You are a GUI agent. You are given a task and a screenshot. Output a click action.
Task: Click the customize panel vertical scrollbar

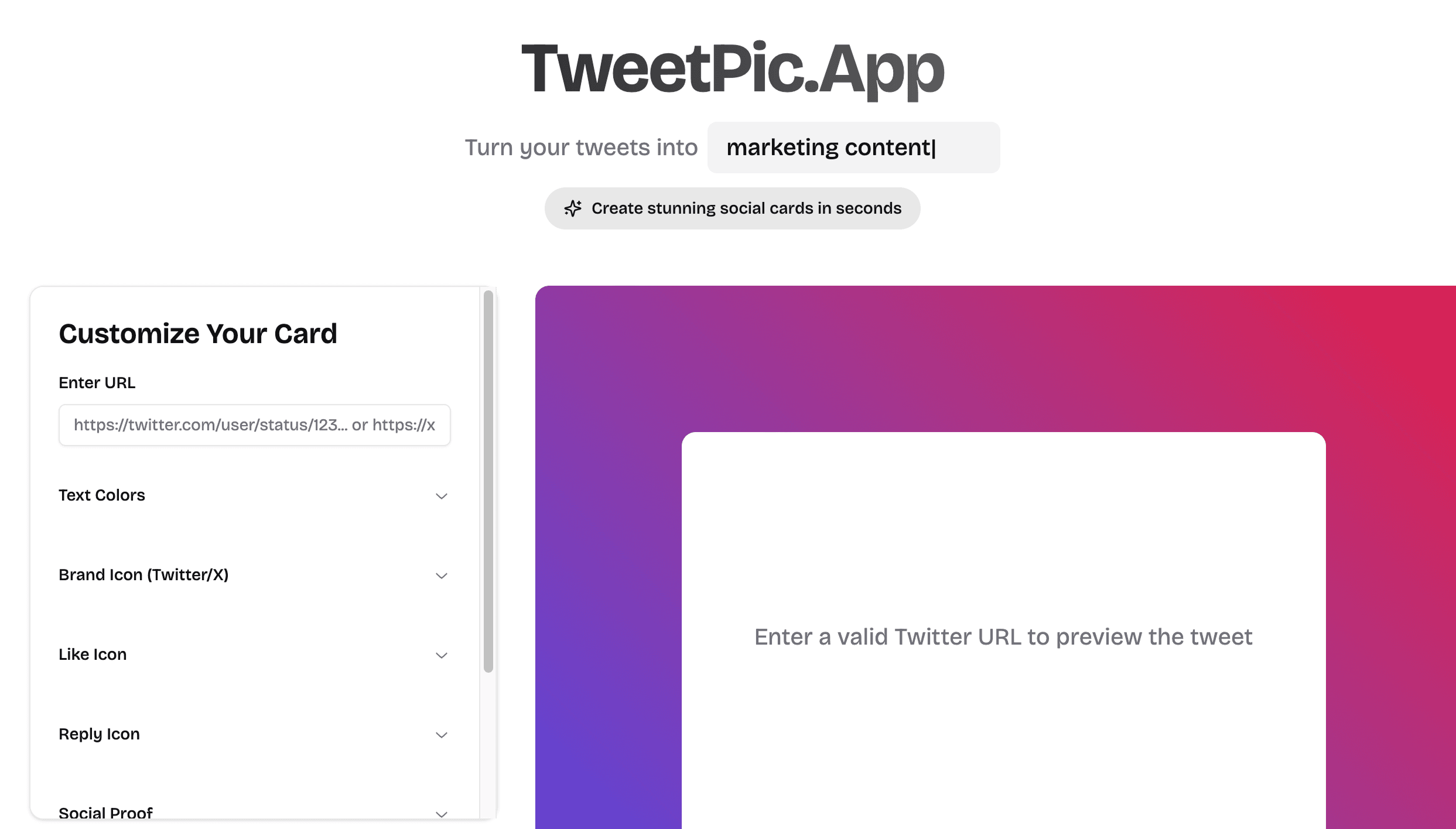click(x=488, y=481)
